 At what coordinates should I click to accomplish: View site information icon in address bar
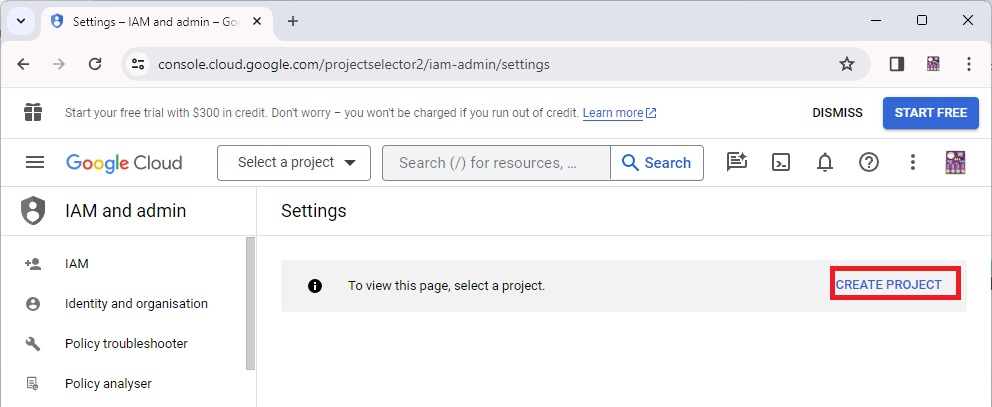tap(138, 64)
